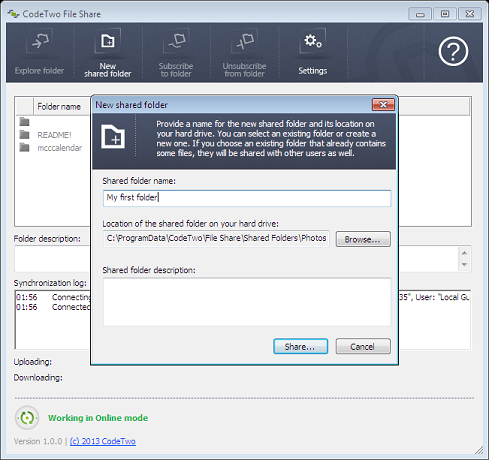Image resolution: width=489 pixels, height=460 pixels.
Task: Select the mcccalendar folder icon
Action: pos(24,147)
